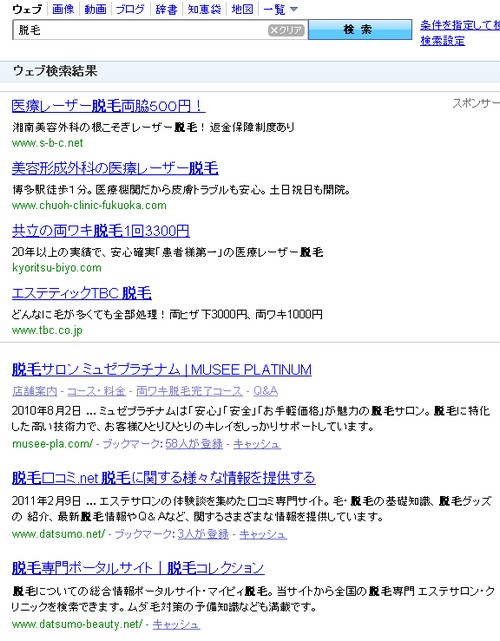Image resolution: width=500 pixels, height=641 pixels.
Task: Open the Q&A sublink
Action: coord(265,391)
